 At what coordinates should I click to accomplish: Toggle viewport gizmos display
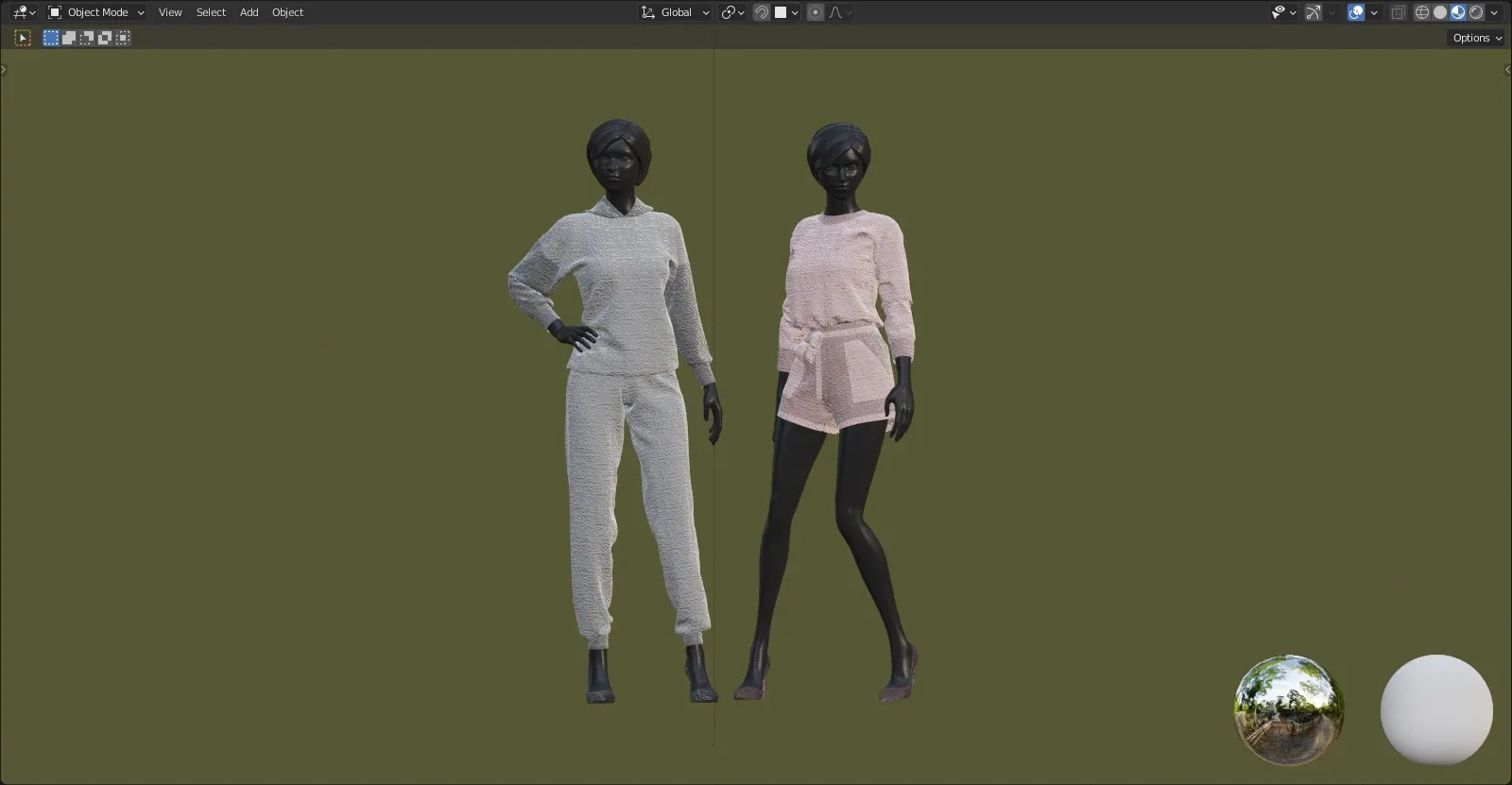(x=1314, y=12)
